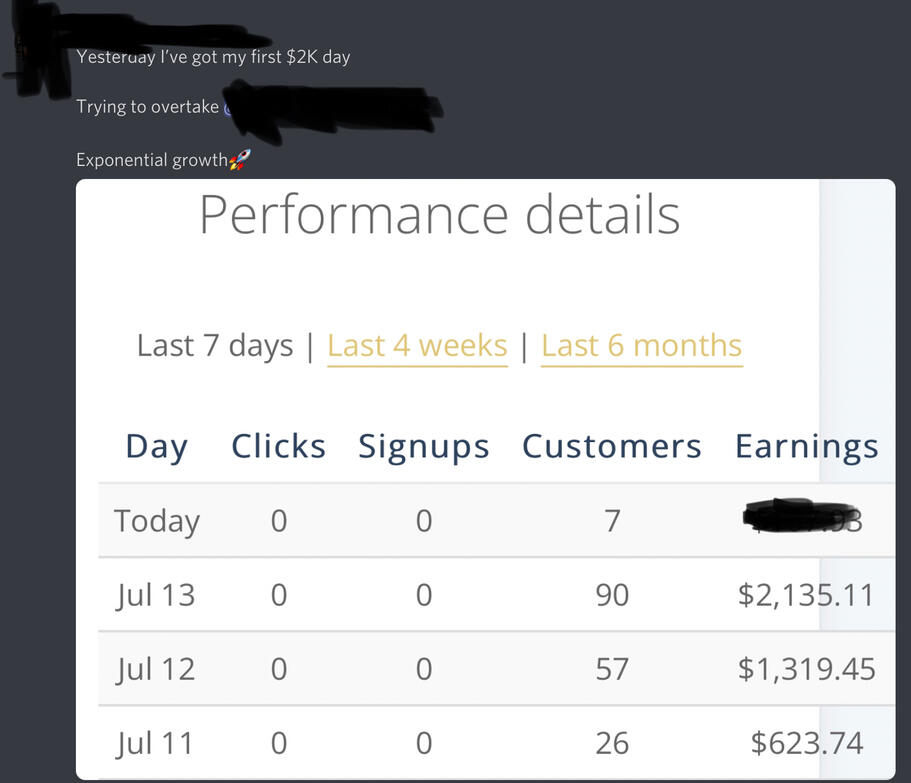Select the Jul 11 row label

[x=155, y=743]
